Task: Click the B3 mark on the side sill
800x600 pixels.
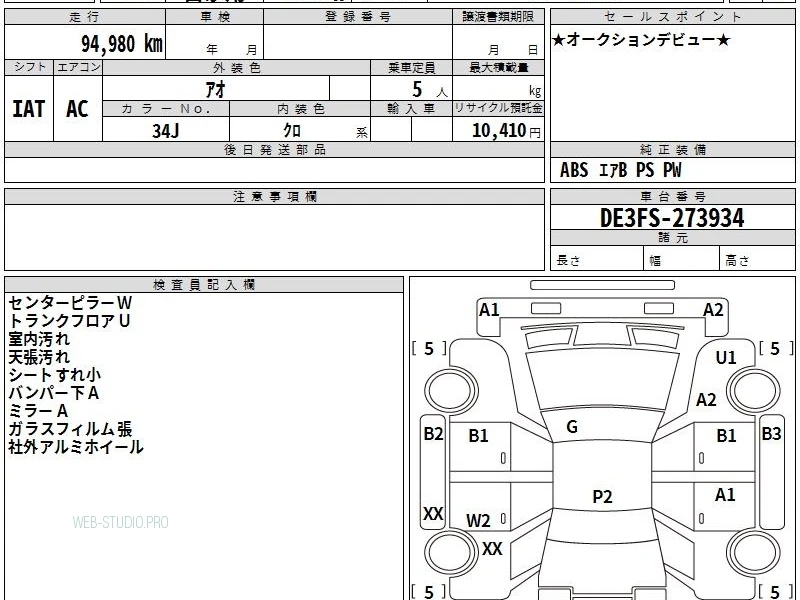Action: click(771, 434)
